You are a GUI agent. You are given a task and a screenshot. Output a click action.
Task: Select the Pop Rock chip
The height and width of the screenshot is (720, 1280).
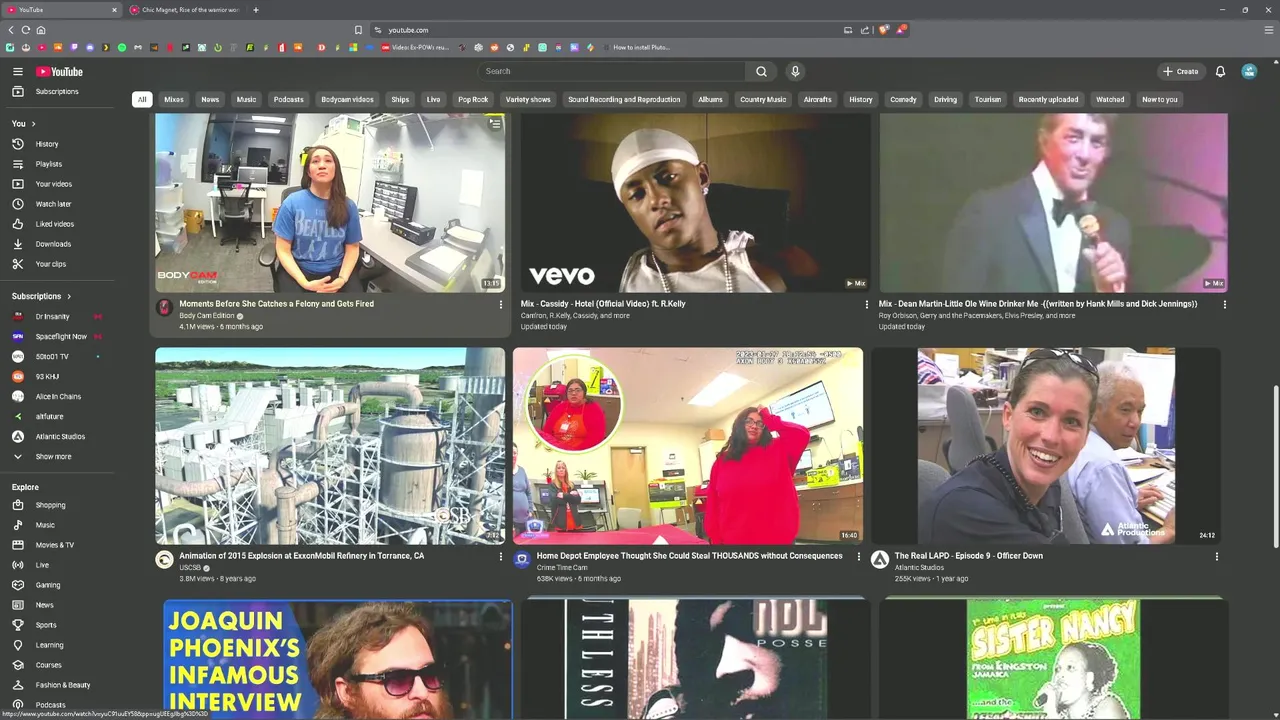[473, 99]
